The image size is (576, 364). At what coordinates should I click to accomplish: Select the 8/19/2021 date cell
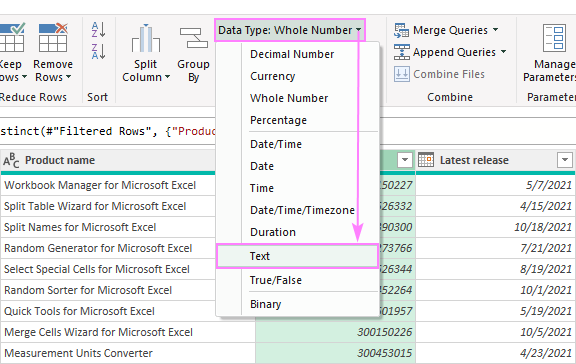tap(495, 269)
